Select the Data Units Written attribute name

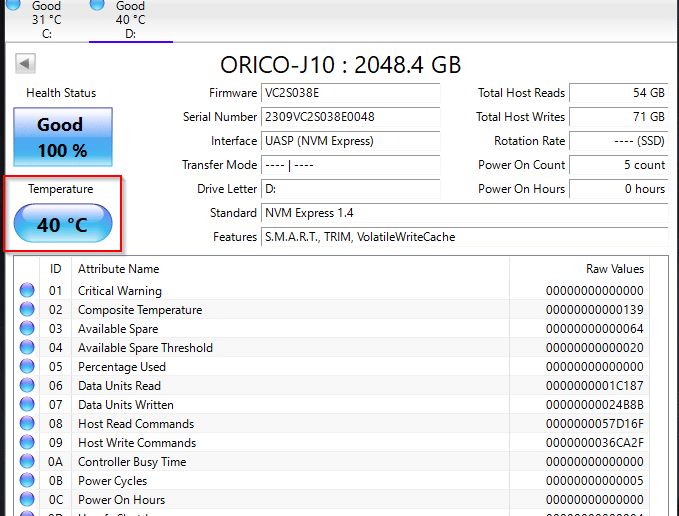pyautogui.click(x=126, y=405)
